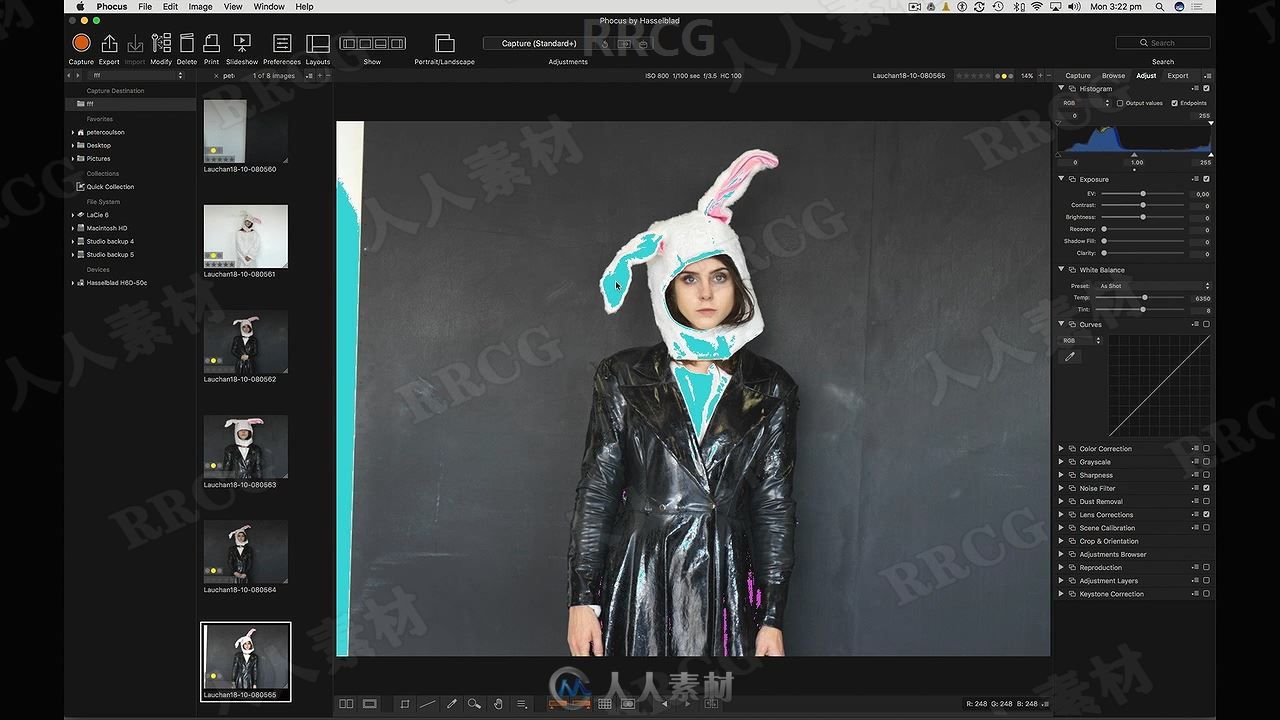
Task: Collapse the Histogram section
Action: (x=1061, y=88)
